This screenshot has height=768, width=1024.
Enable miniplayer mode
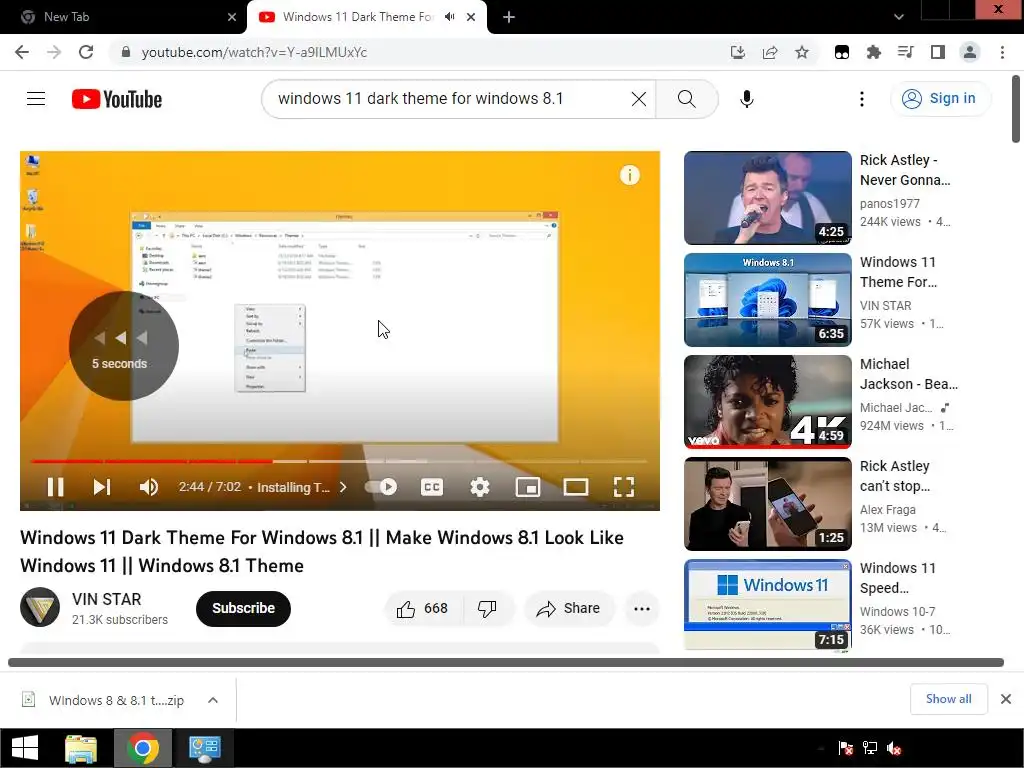click(x=528, y=487)
